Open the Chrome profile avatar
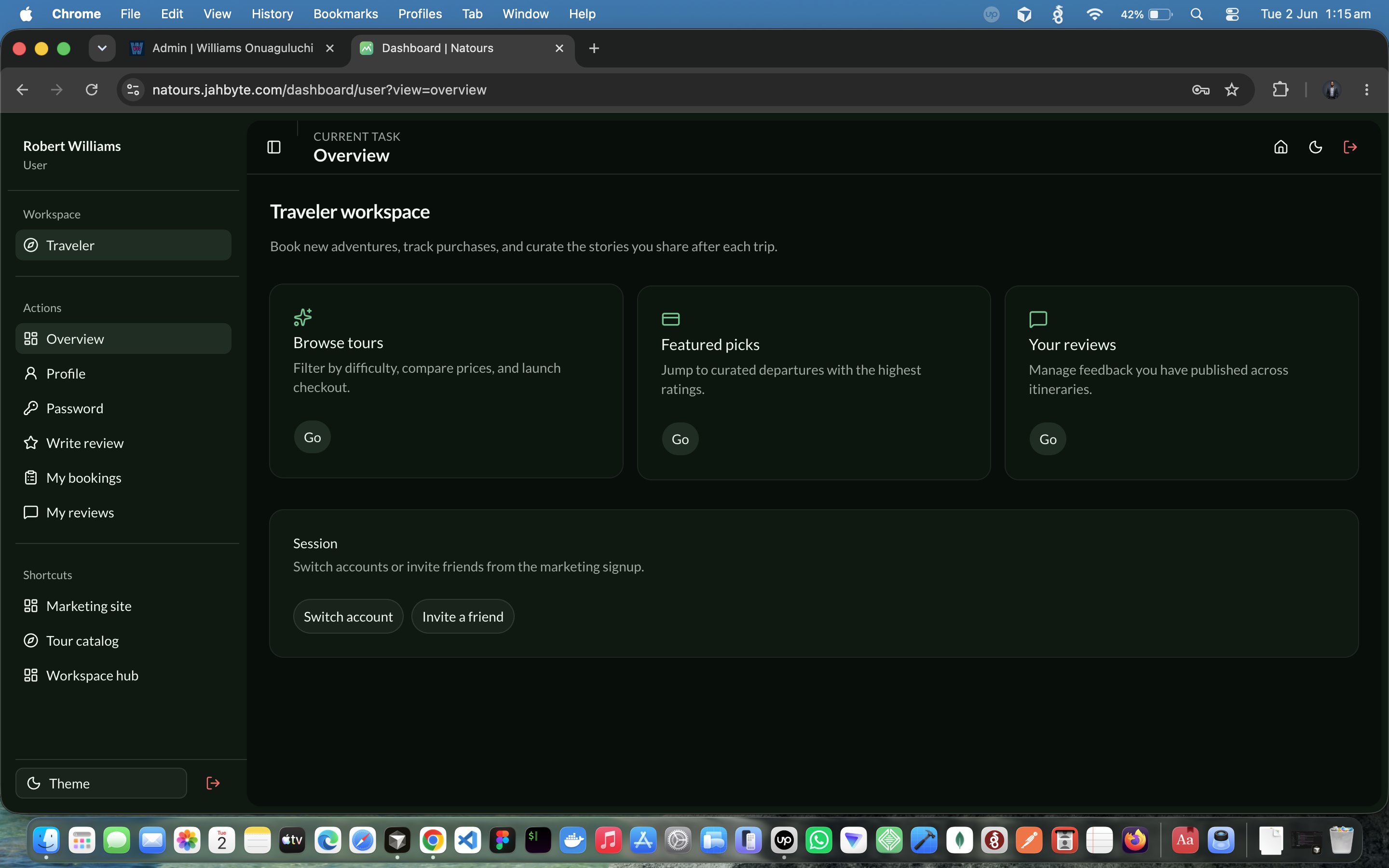 1332,90
